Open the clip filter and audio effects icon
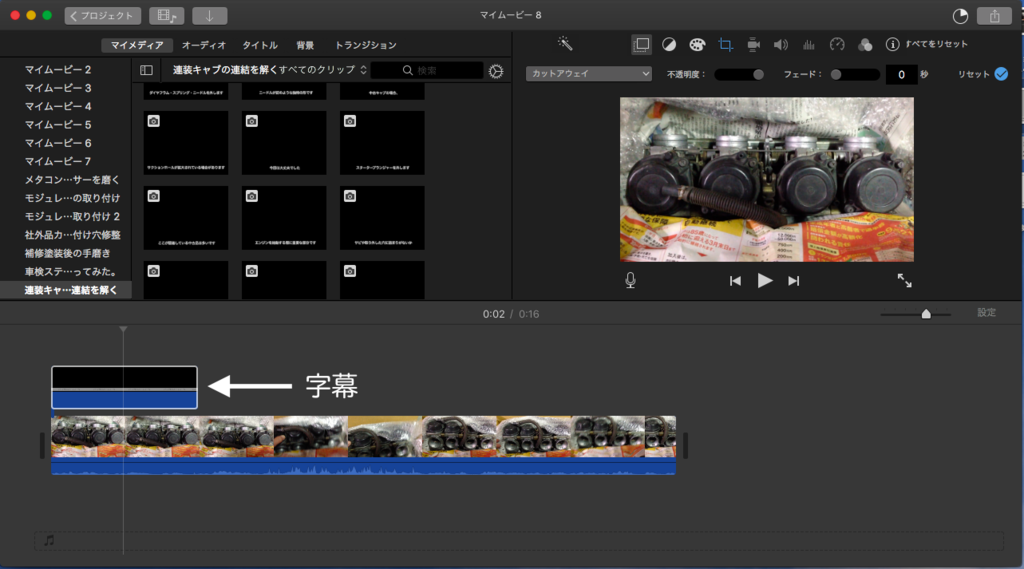Image resolution: width=1024 pixels, height=569 pixels. tap(865, 44)
